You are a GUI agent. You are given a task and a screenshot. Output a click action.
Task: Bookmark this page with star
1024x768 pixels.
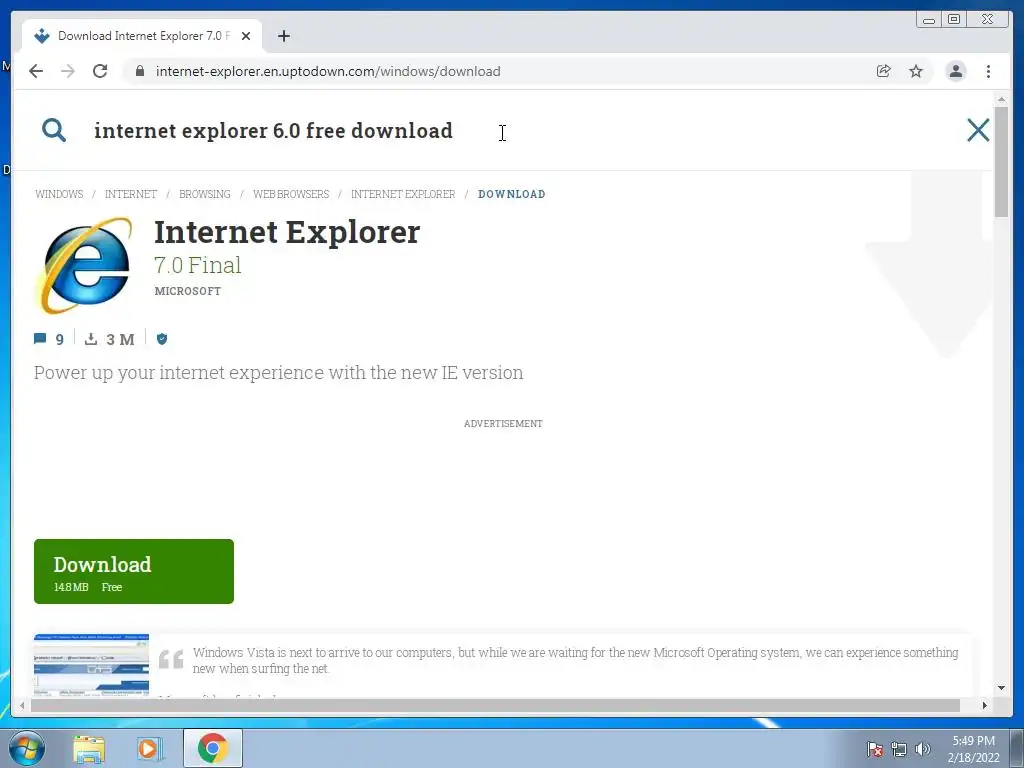[916, 71]
